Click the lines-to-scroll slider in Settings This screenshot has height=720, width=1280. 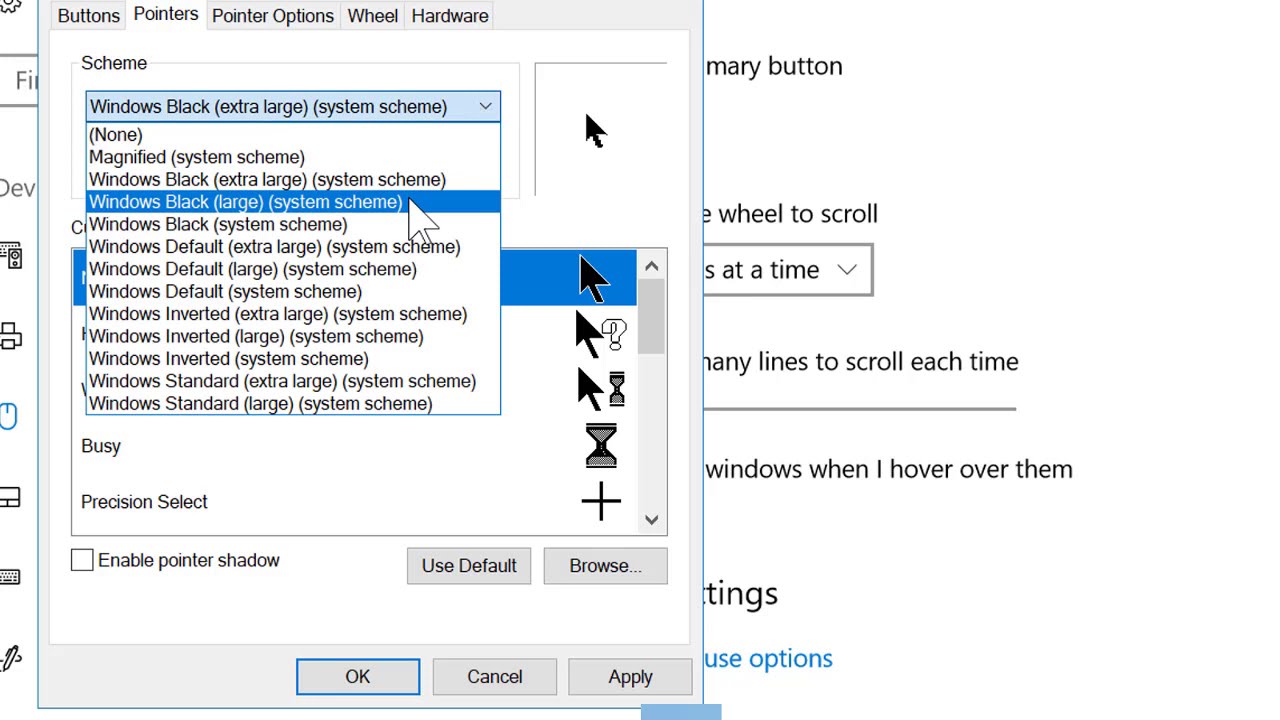pyautogui.click(x=860, y=408)
